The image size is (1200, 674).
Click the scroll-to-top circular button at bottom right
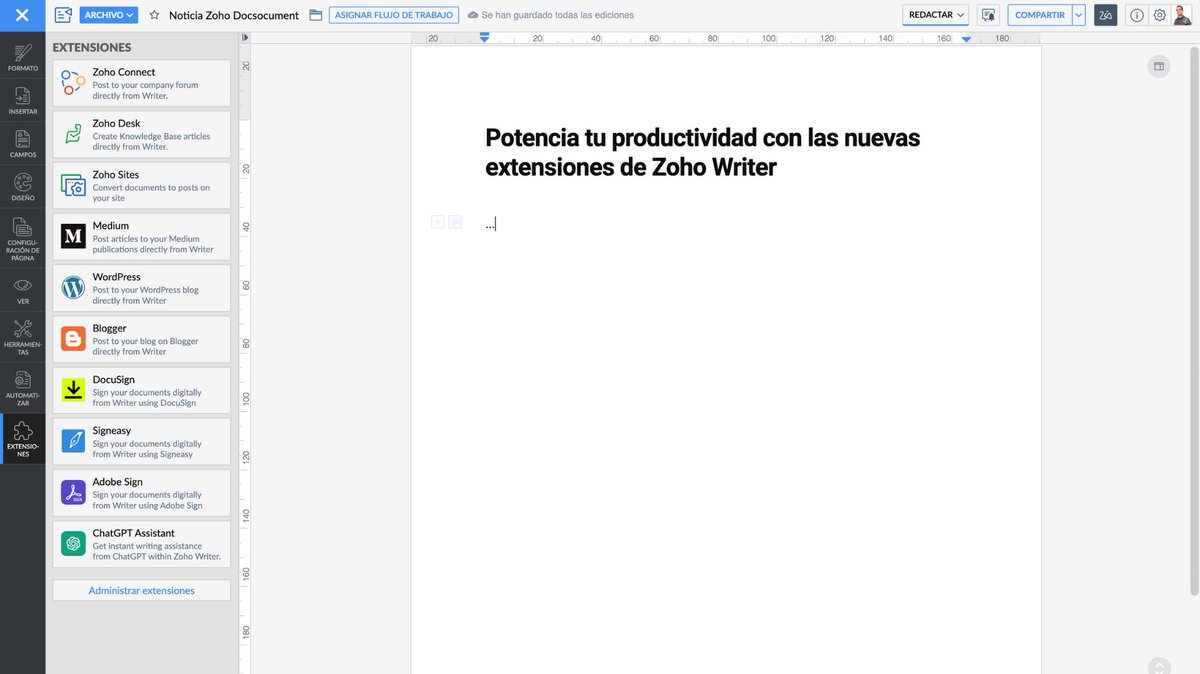(x=1159, y=666)
